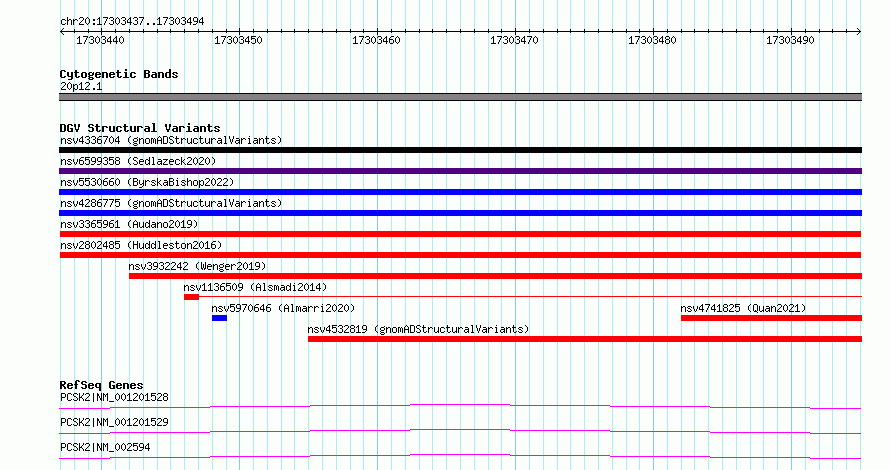Open PCSK2|NM_001201529 transcript label
The height and width of the screenshot is (470, 890).
pos(114,422)
